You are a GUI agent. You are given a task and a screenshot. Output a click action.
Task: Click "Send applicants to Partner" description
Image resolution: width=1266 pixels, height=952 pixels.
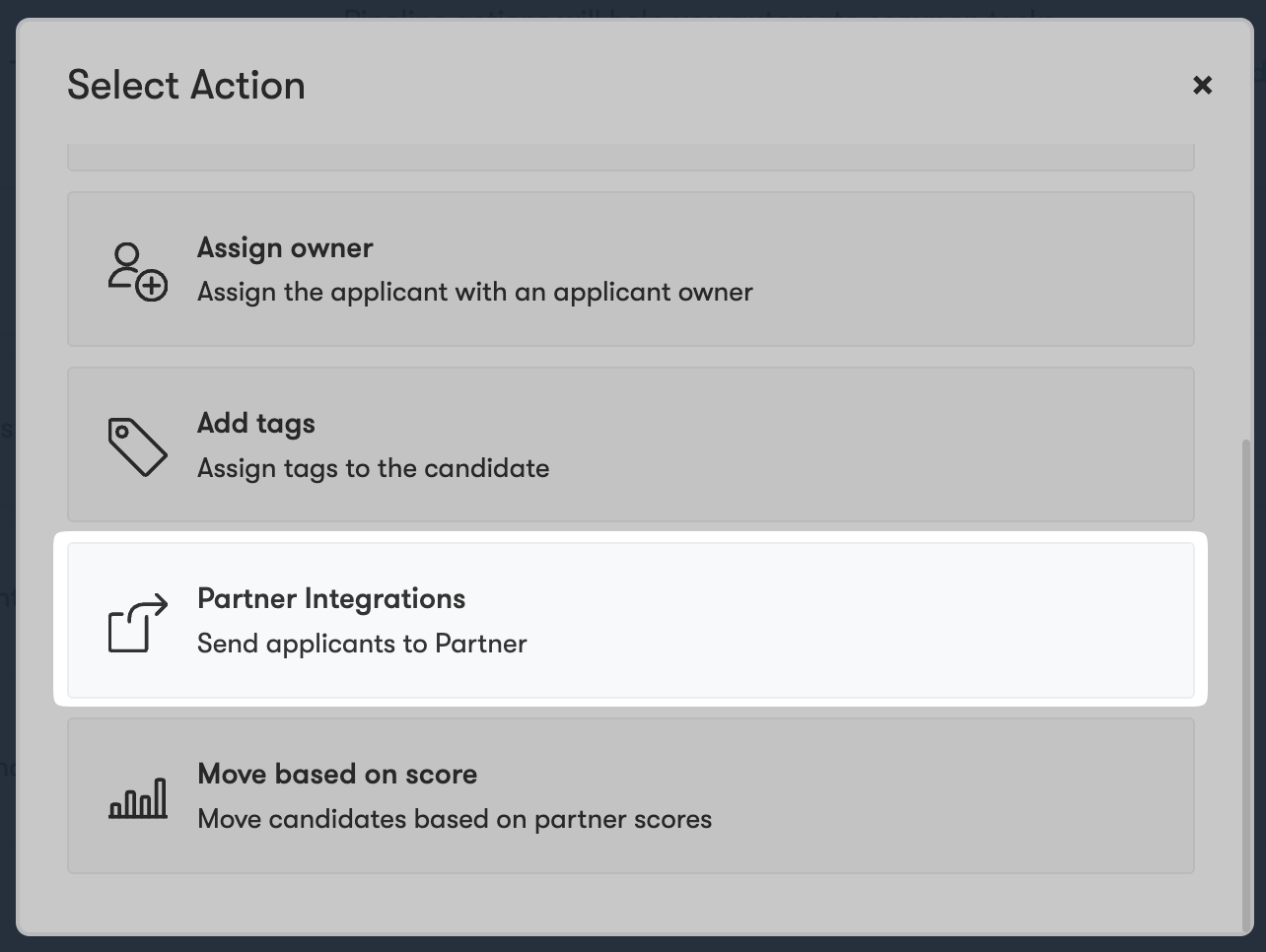pos(362,643)
